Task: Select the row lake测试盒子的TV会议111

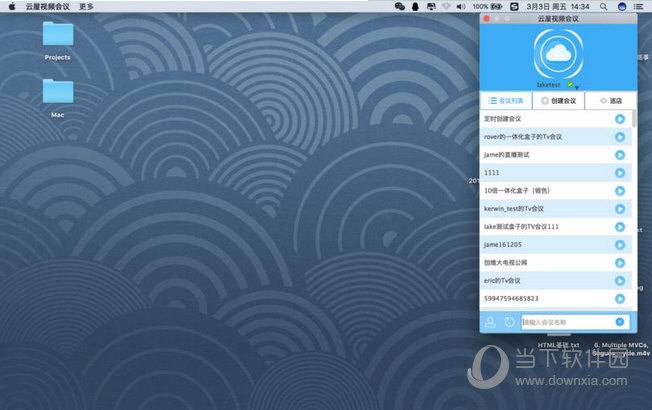Action: pos(556,227)
